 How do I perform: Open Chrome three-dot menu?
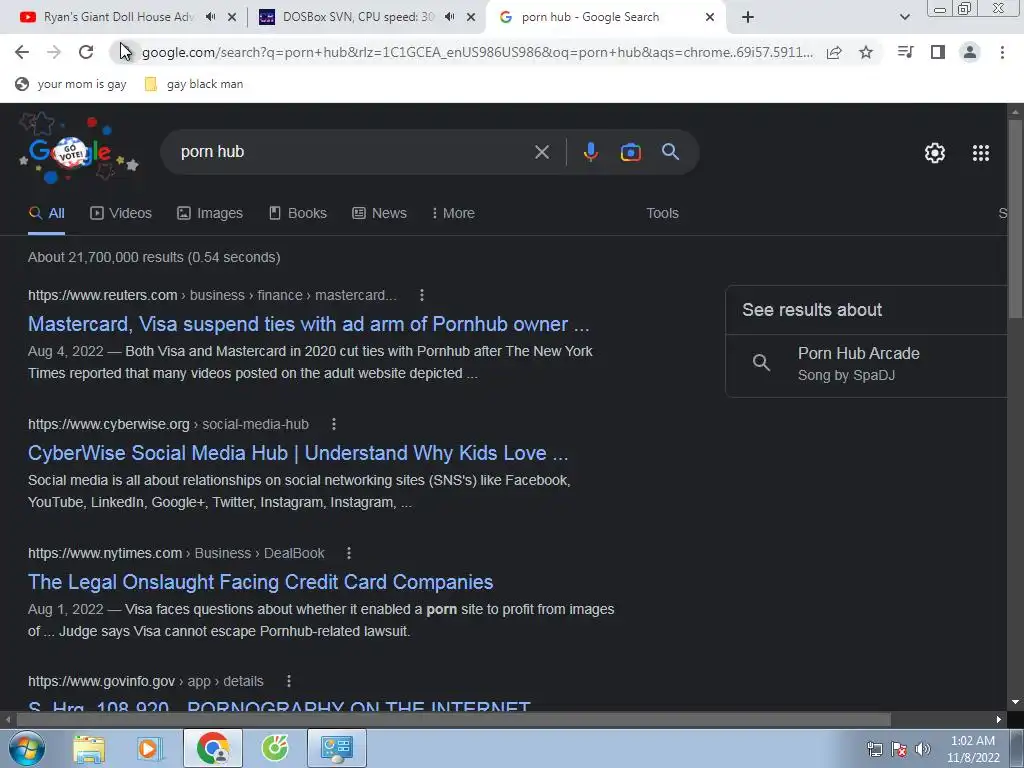[1002, 52]
